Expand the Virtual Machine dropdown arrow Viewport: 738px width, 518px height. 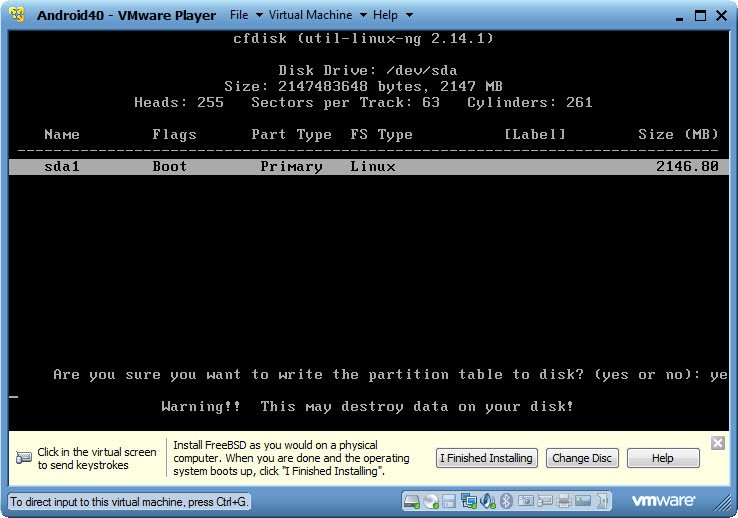click(363, 16)
